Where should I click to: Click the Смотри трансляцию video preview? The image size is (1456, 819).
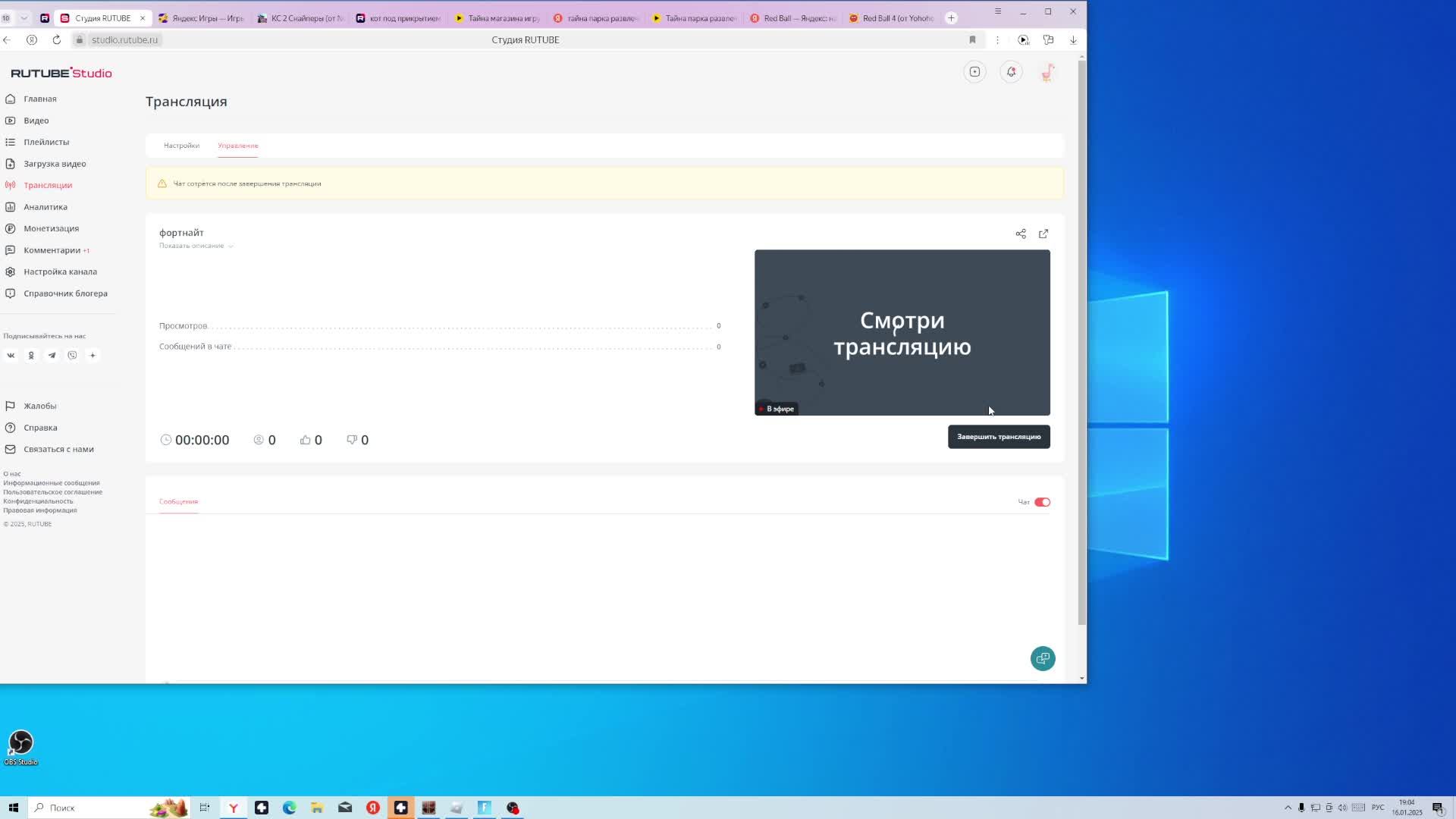pyautogui.click(x=902, y=332)
